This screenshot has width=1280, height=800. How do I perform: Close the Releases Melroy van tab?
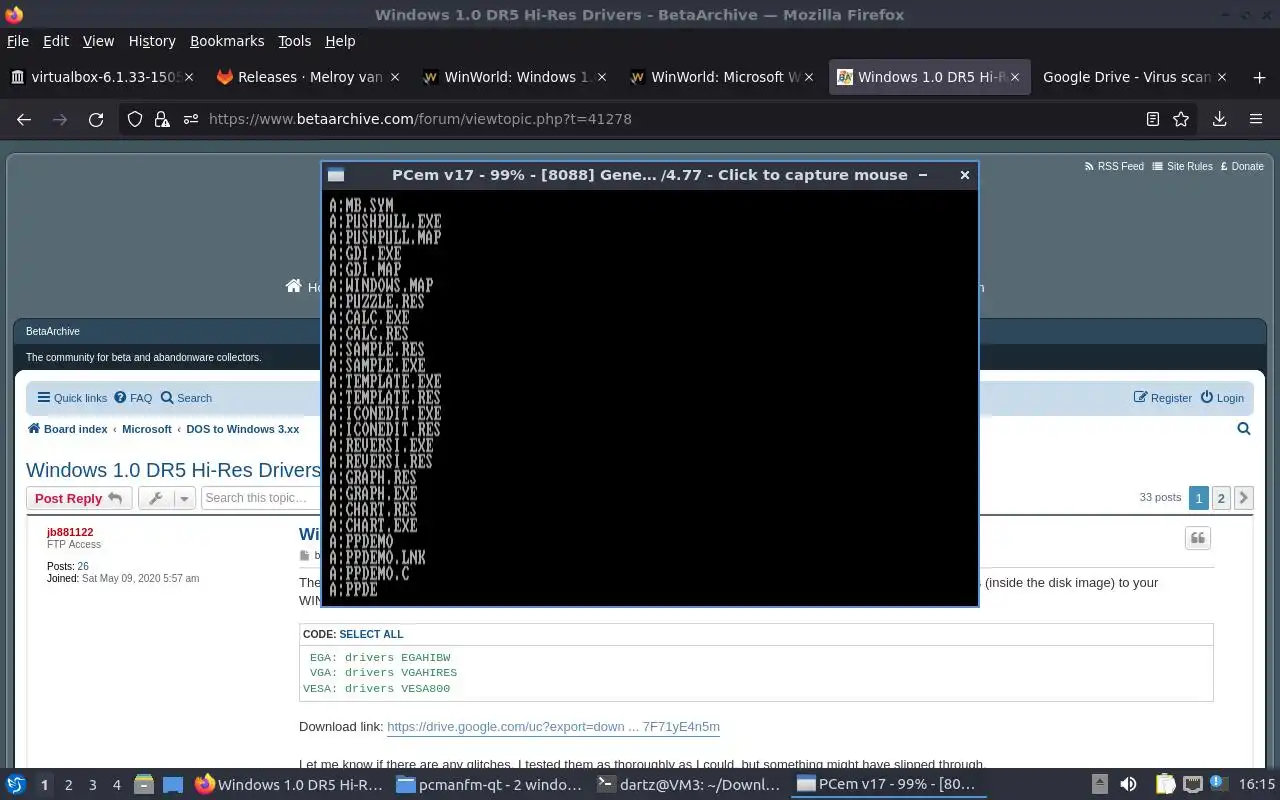[395, 77]
